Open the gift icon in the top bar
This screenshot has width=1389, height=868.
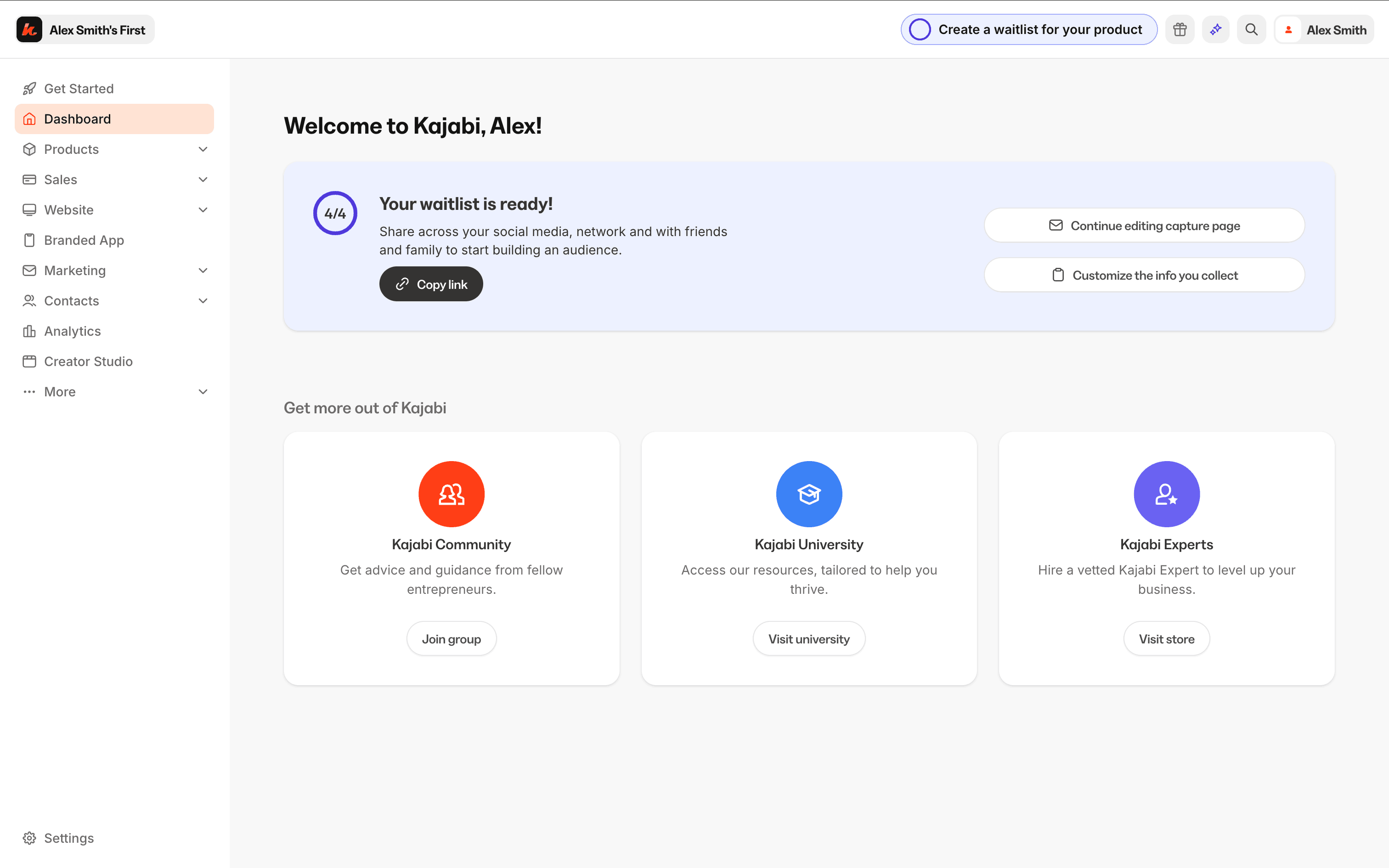pyautogui.click(x=1180, y=29)
